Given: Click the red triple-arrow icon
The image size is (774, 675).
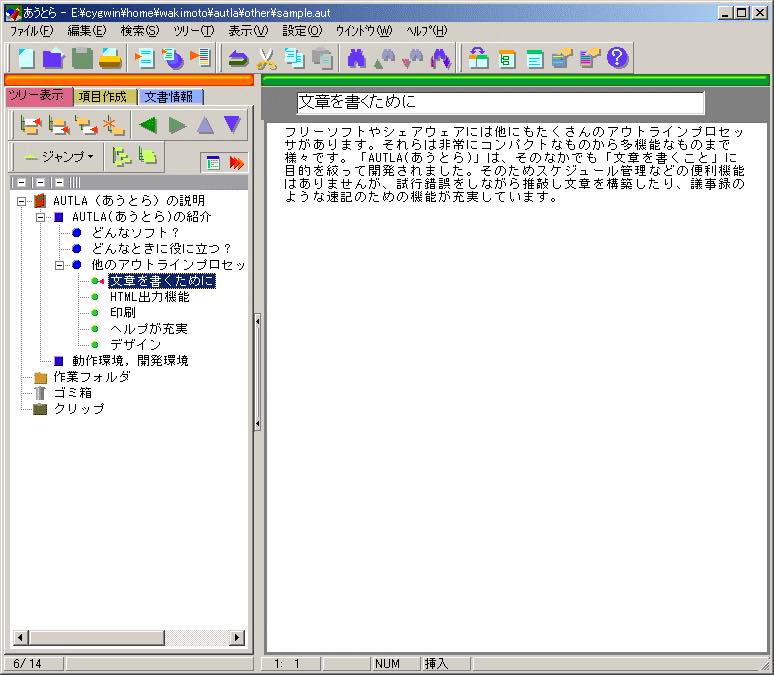Looking at the screenshot, I should click(237, 163).
